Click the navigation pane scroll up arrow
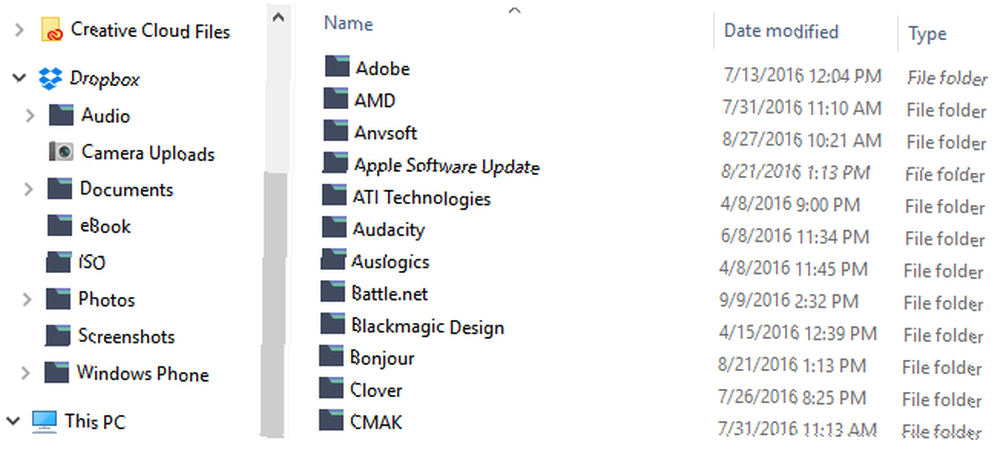This screenshot has height=452, width=1000. tap(277, 17)
